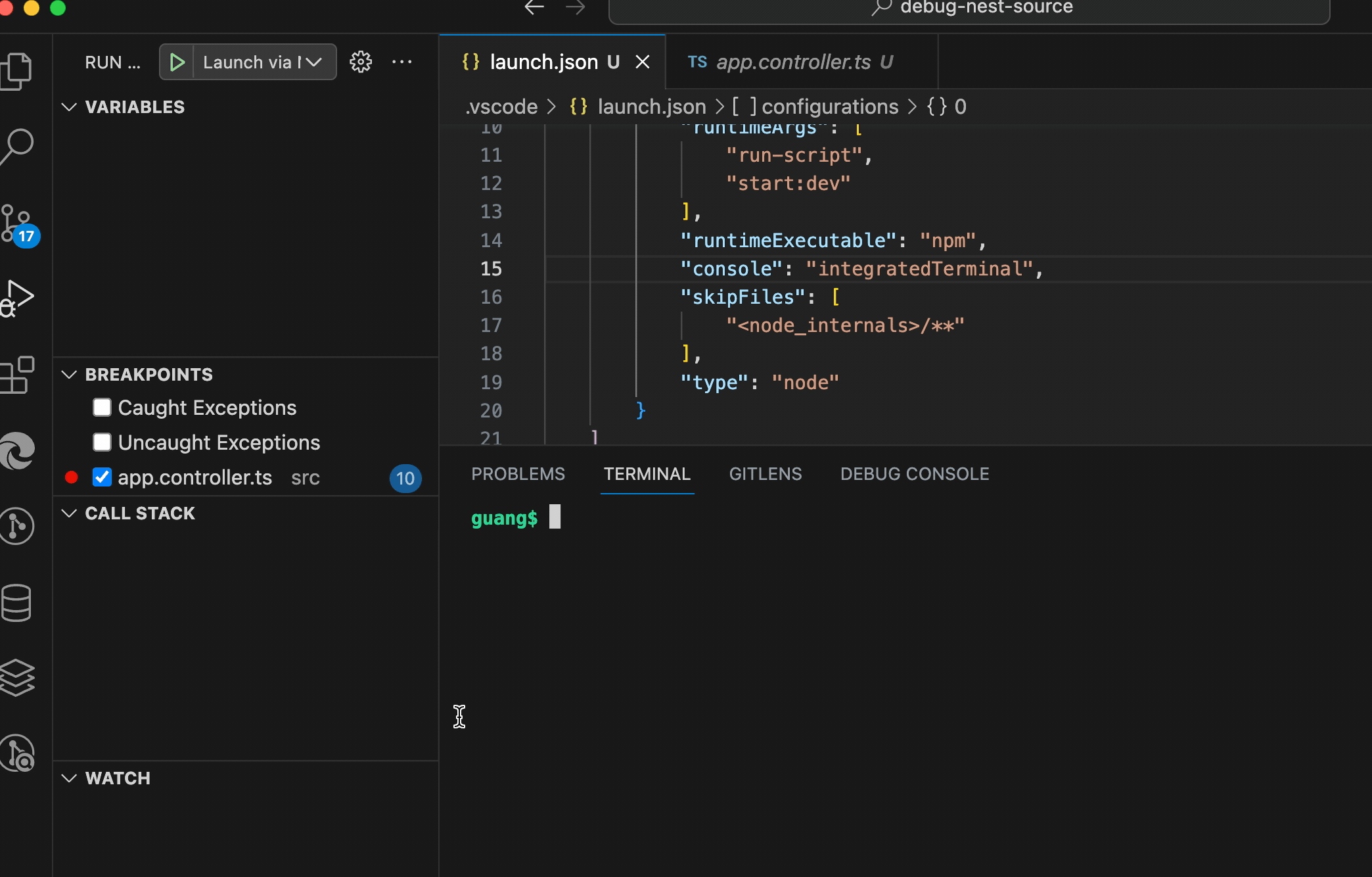
Task: Open the Search view icon
Action: pyautogui.click(x=17, y=146)
